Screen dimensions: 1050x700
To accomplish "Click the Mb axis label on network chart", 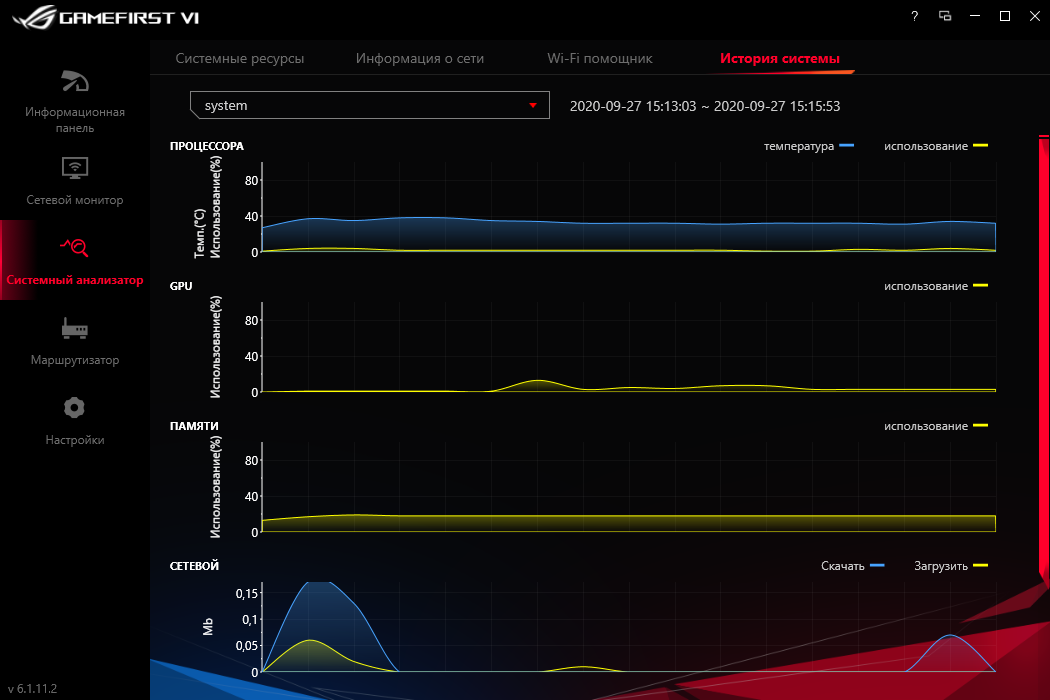I will 208,626.
